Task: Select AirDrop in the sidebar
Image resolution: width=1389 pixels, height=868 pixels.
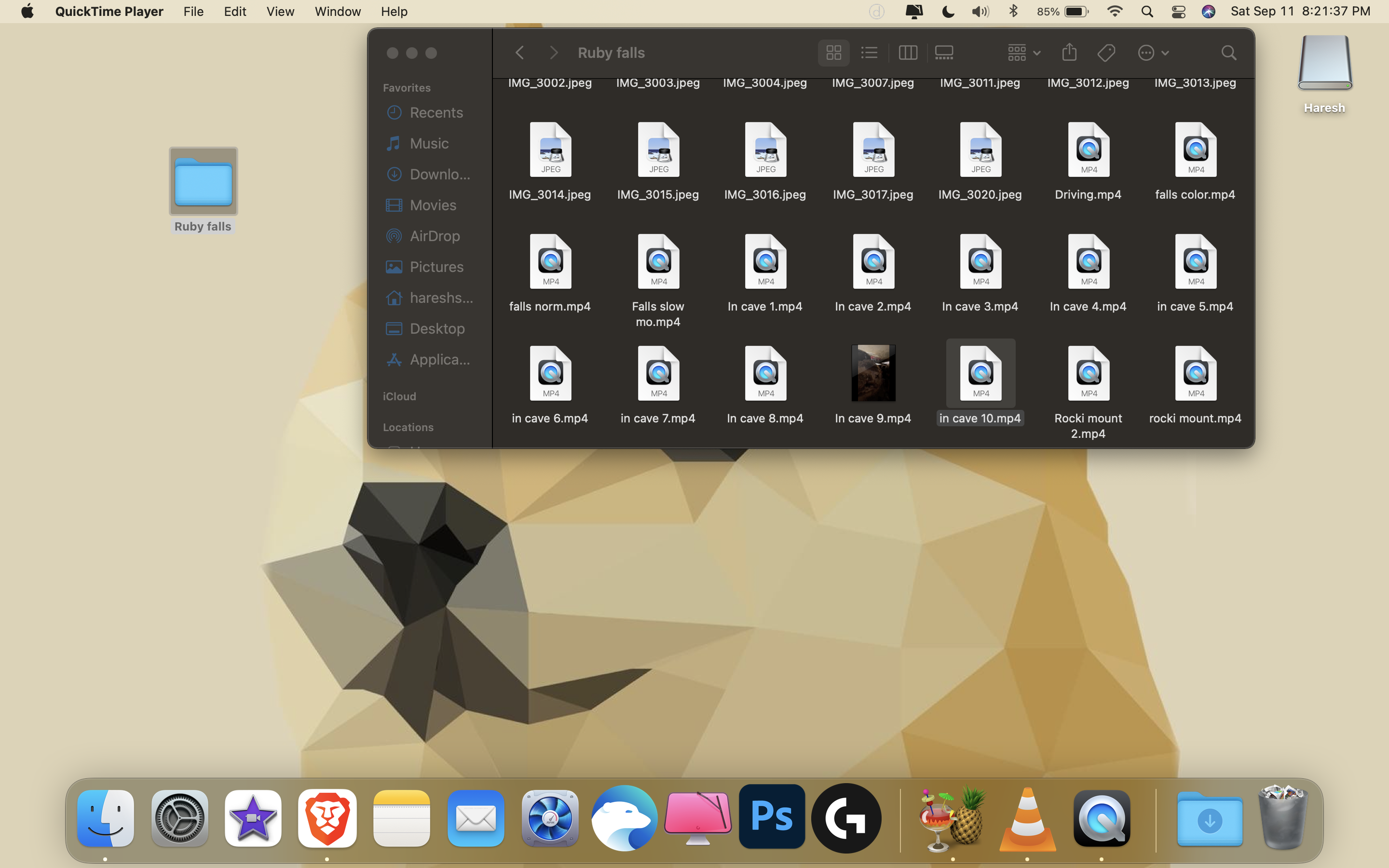Action: (x=434, y=236)
